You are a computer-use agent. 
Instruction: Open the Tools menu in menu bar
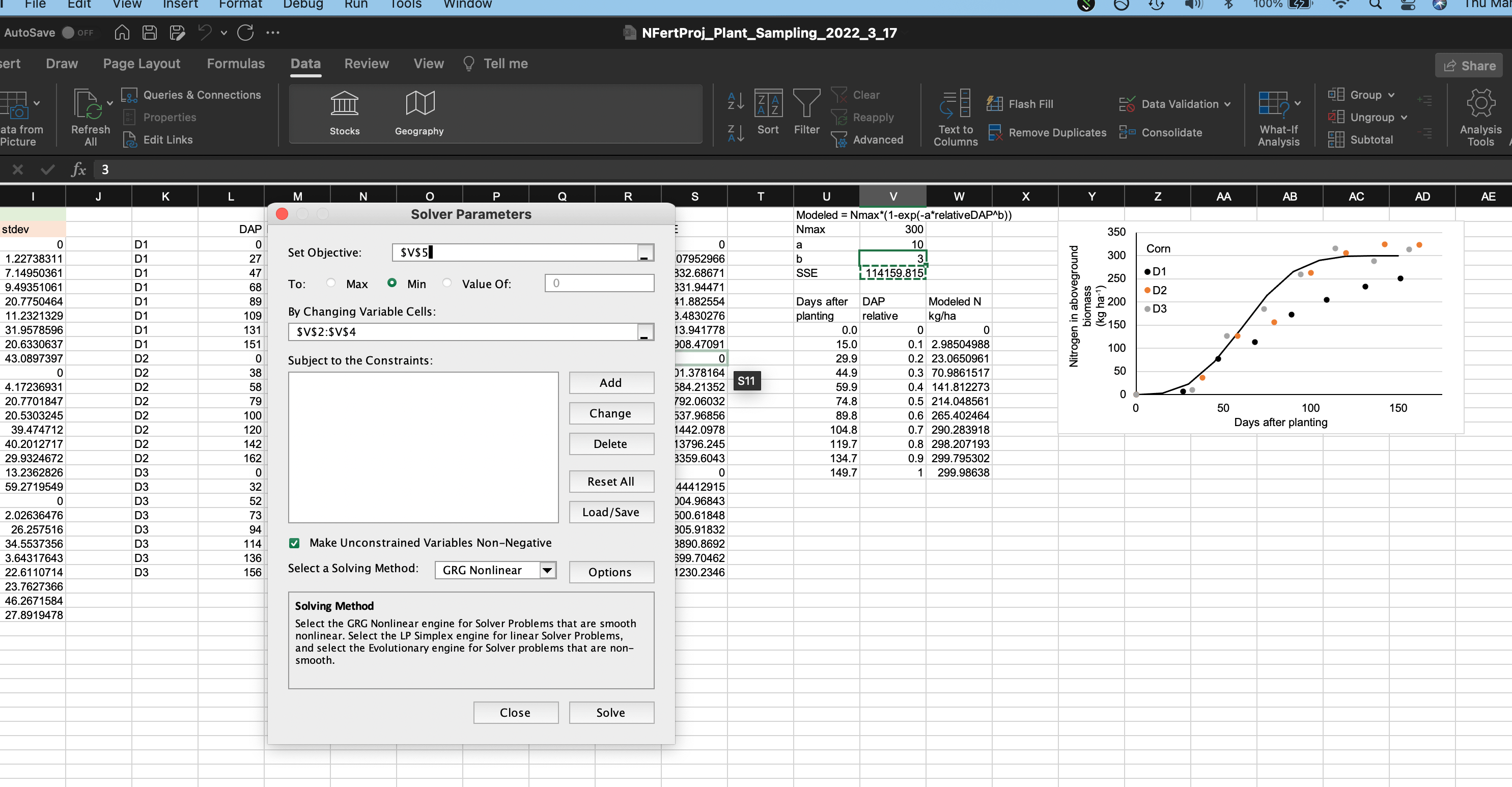pyautogui.click(x=406, y=5)
